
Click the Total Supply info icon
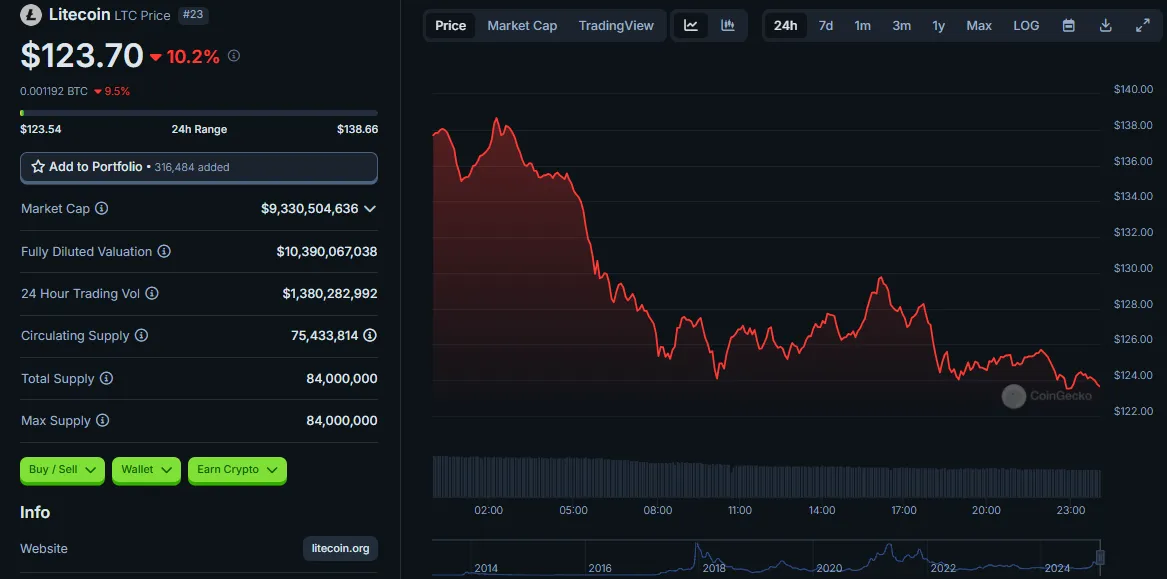106,379
